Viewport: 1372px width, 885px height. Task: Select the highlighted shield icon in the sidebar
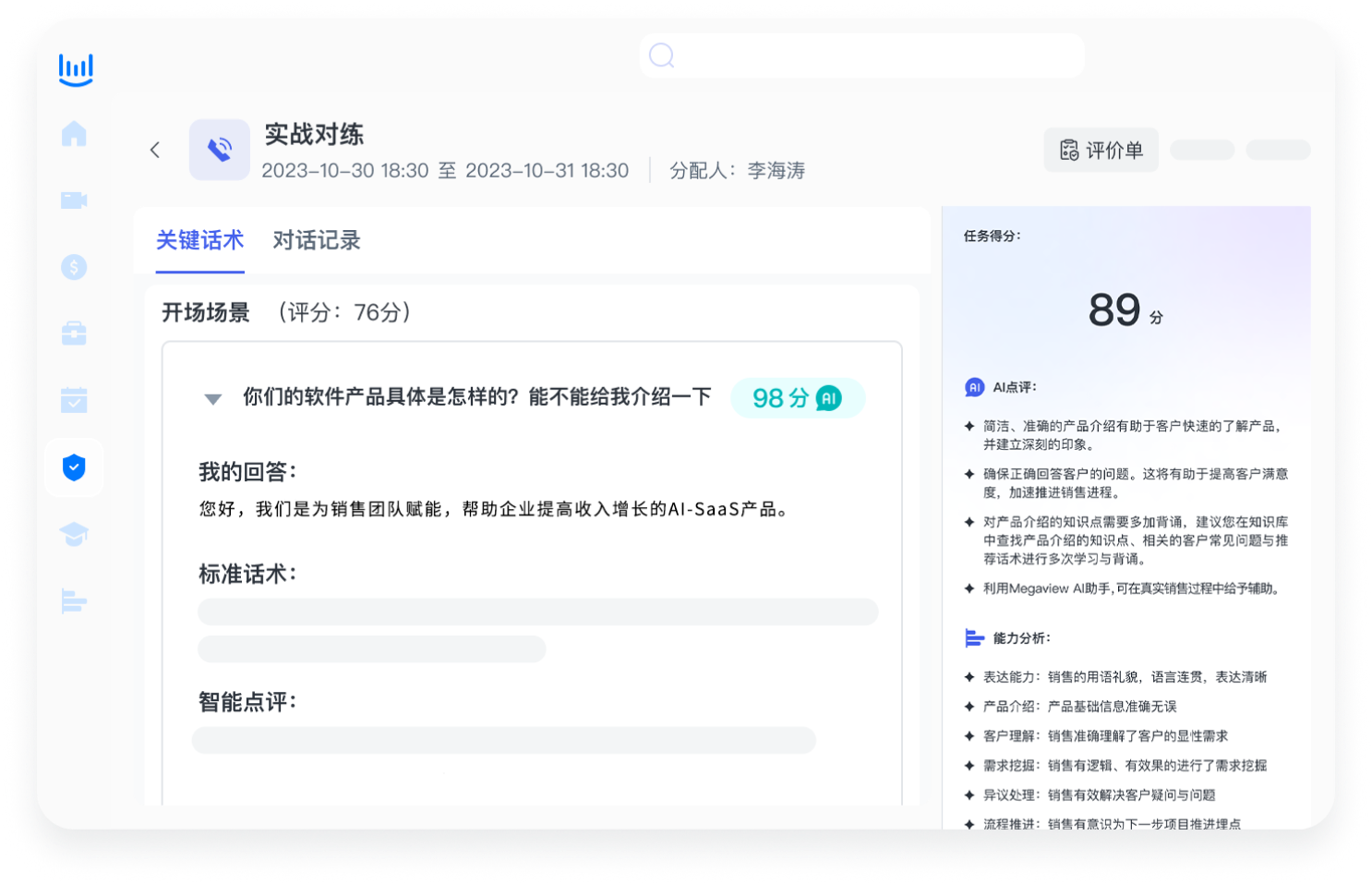tap(74, 467)
